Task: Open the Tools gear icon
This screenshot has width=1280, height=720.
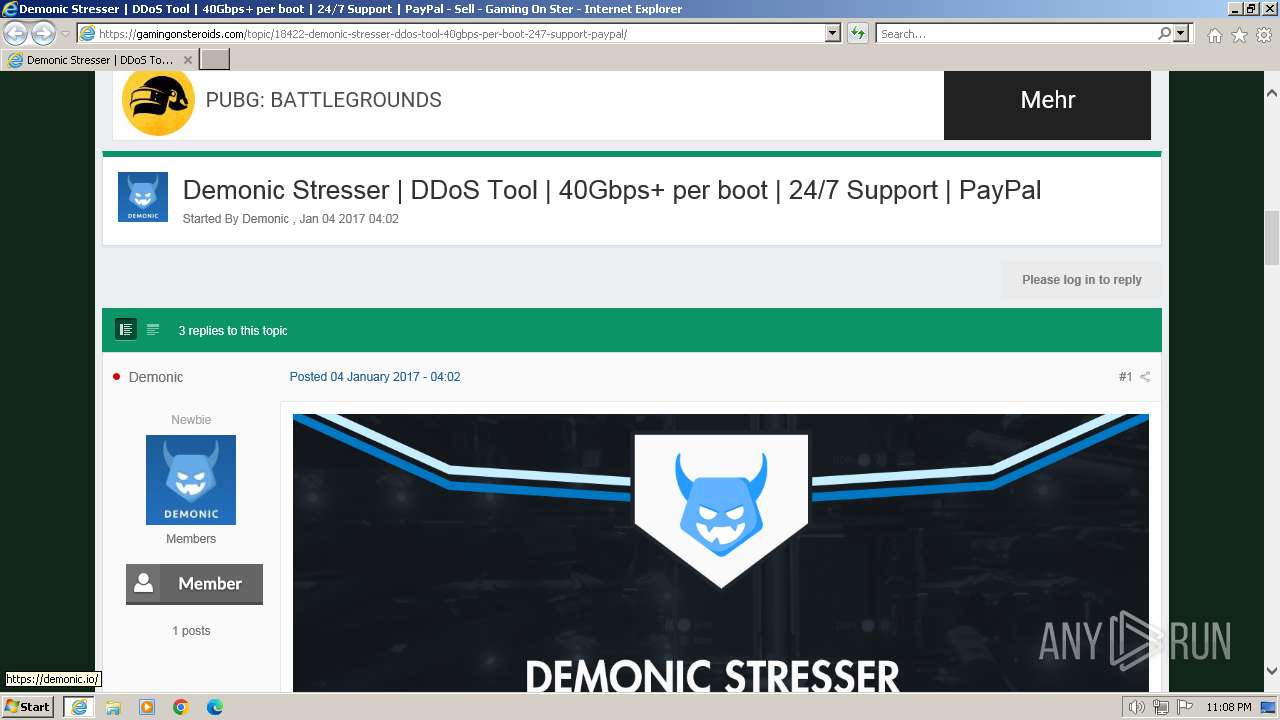Action: point(1263,35)
